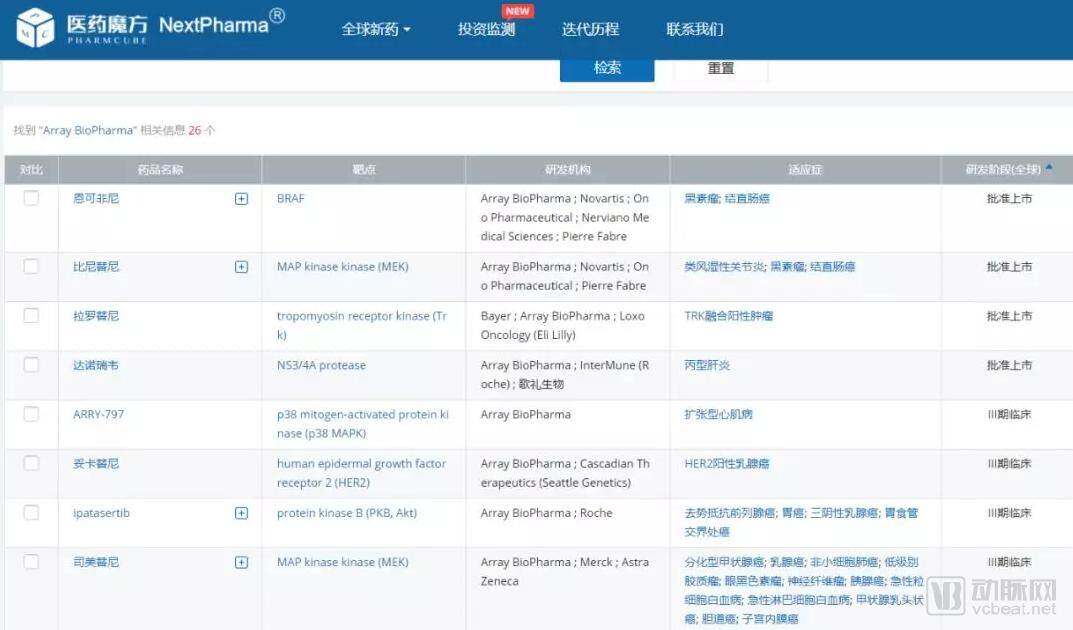Expand the plus icon beside 司美替尼
Screen dimensions: 1073x630
click(241, 562)
